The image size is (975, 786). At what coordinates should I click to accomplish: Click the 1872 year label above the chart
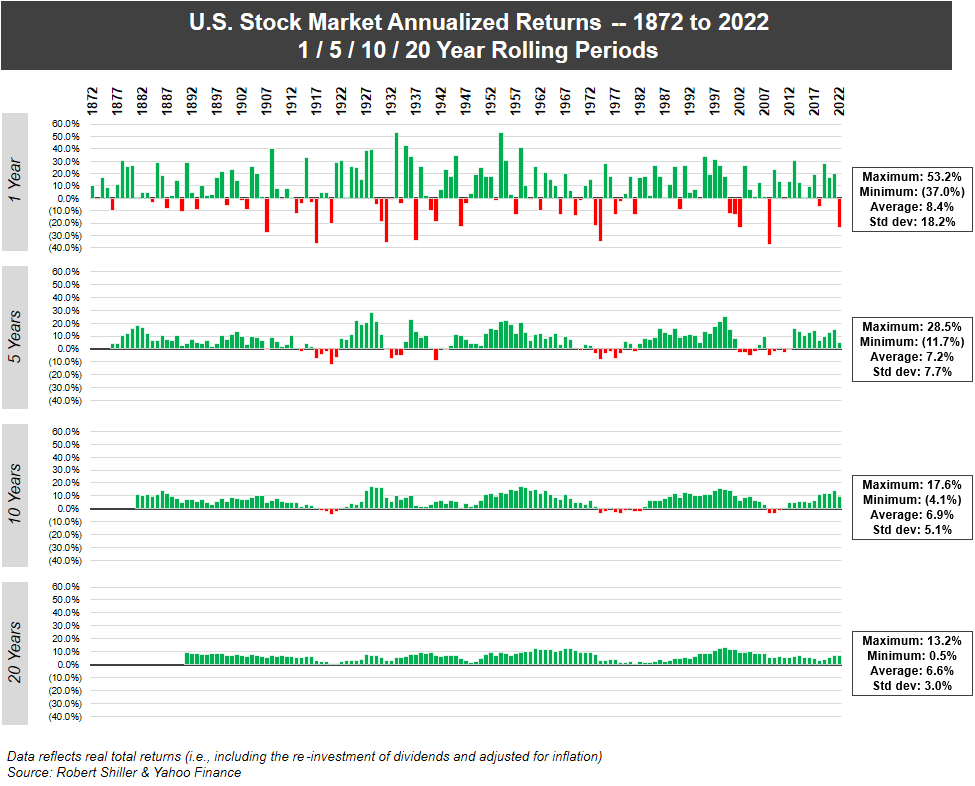pos(90,100)
